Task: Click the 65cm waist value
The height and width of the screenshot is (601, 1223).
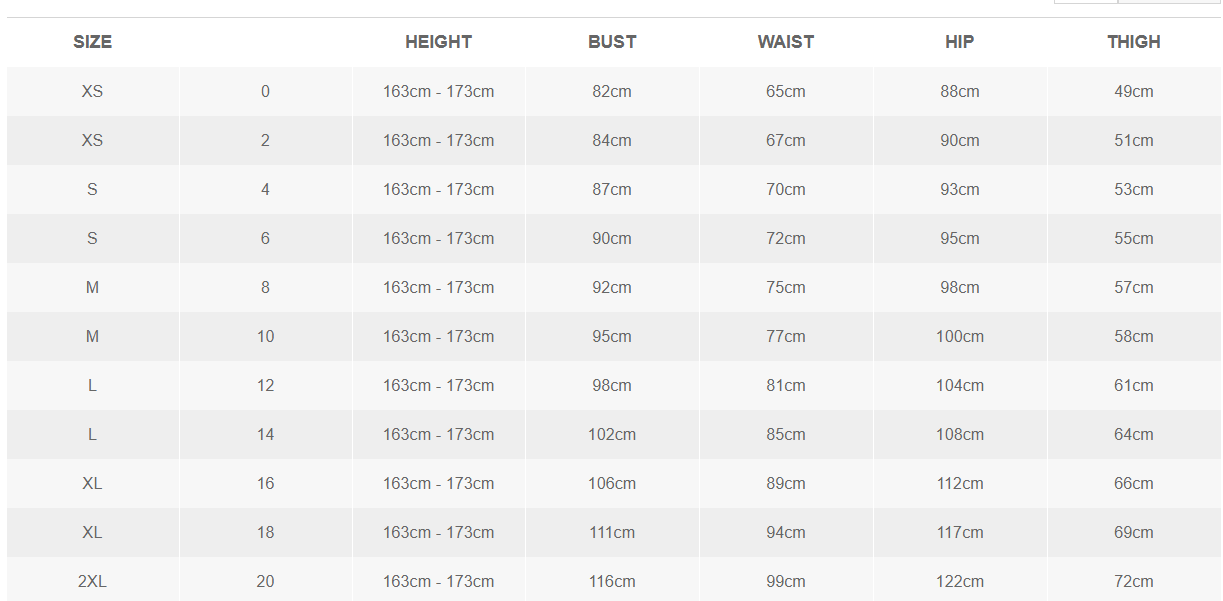Action: click(x=786, y=91)
